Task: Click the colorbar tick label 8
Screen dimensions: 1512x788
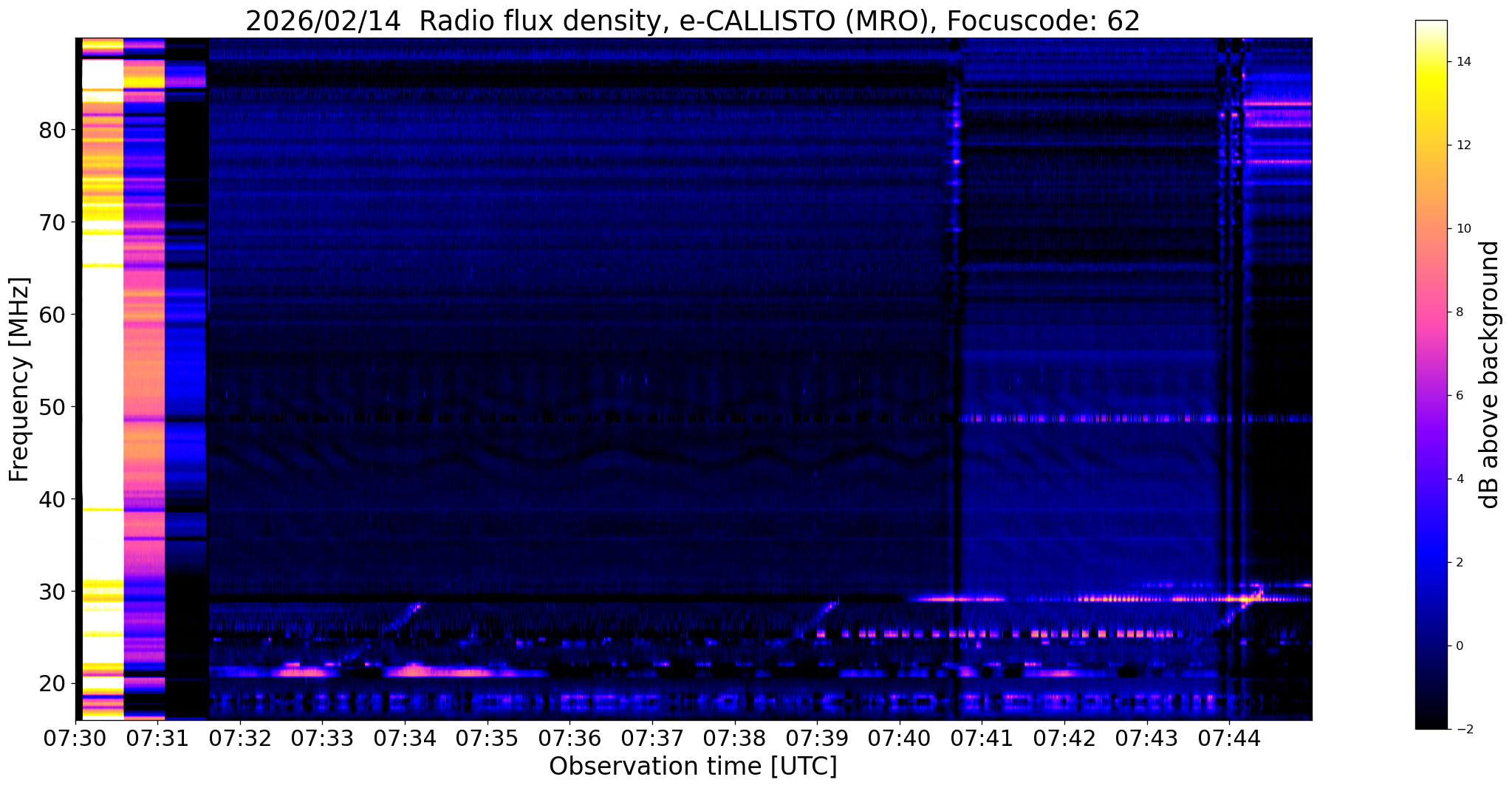Action: click(1460, 312)
